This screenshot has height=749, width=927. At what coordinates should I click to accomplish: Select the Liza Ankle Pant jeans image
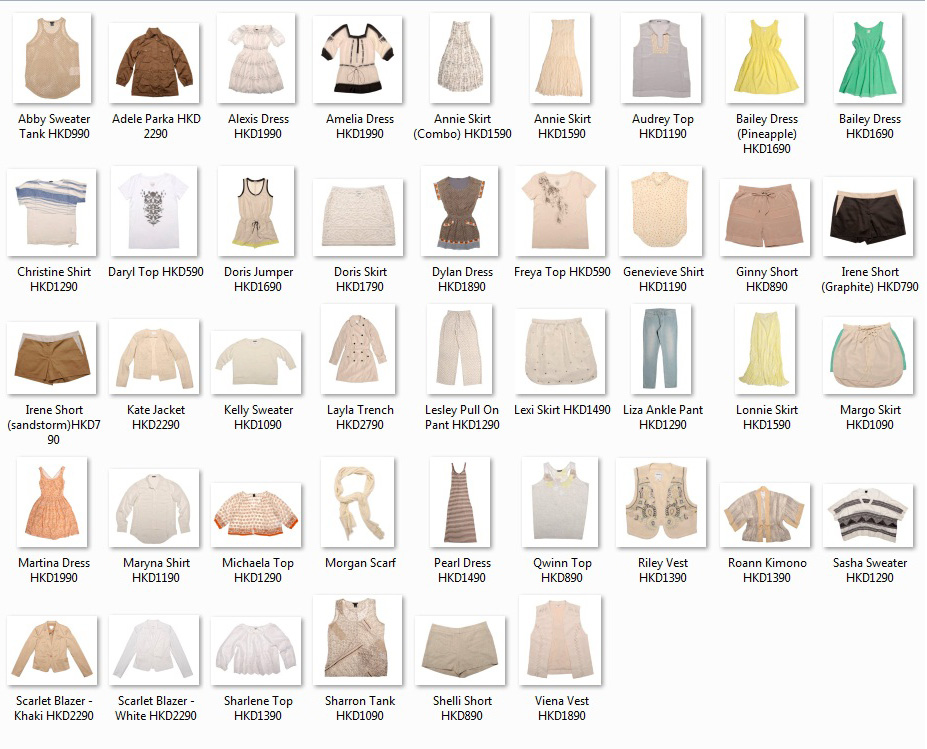coord(661,349)
